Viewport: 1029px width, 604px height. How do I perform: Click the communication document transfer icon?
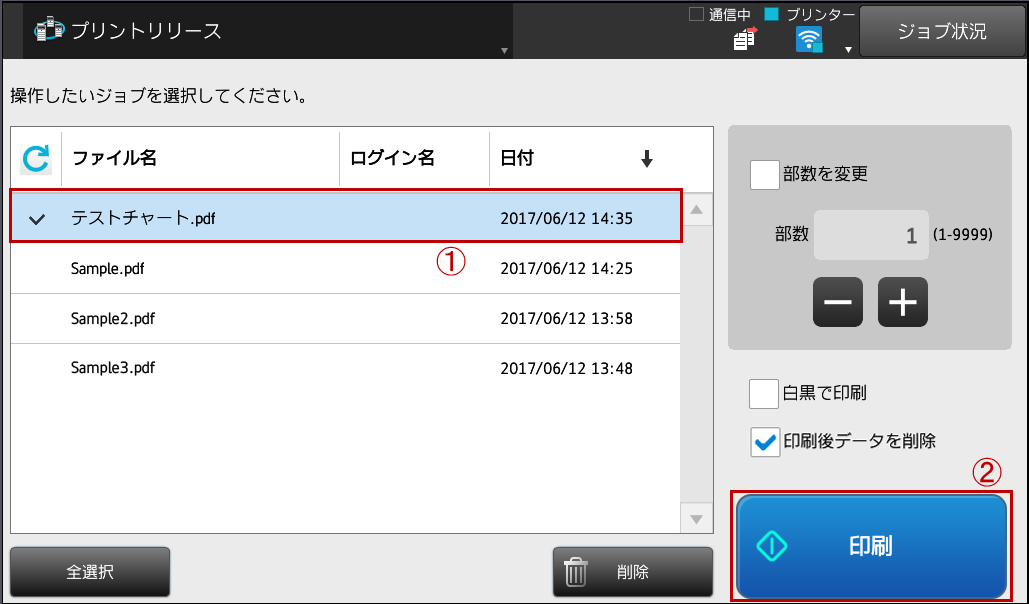click(745, 39)
